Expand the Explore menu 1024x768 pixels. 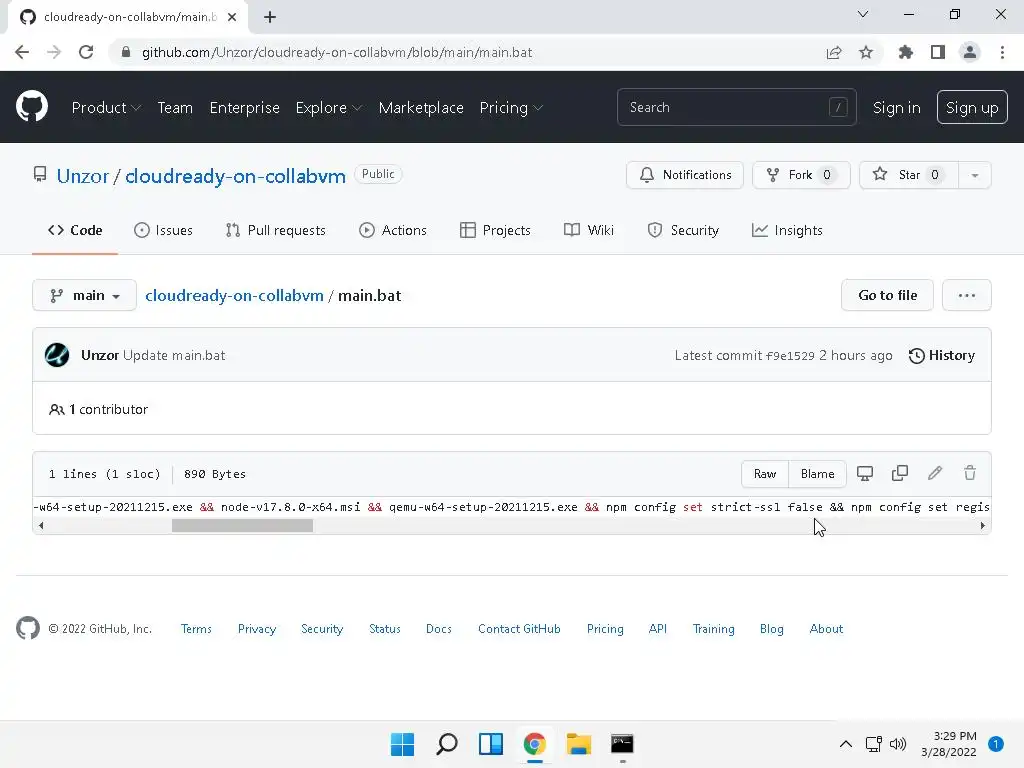328,108
